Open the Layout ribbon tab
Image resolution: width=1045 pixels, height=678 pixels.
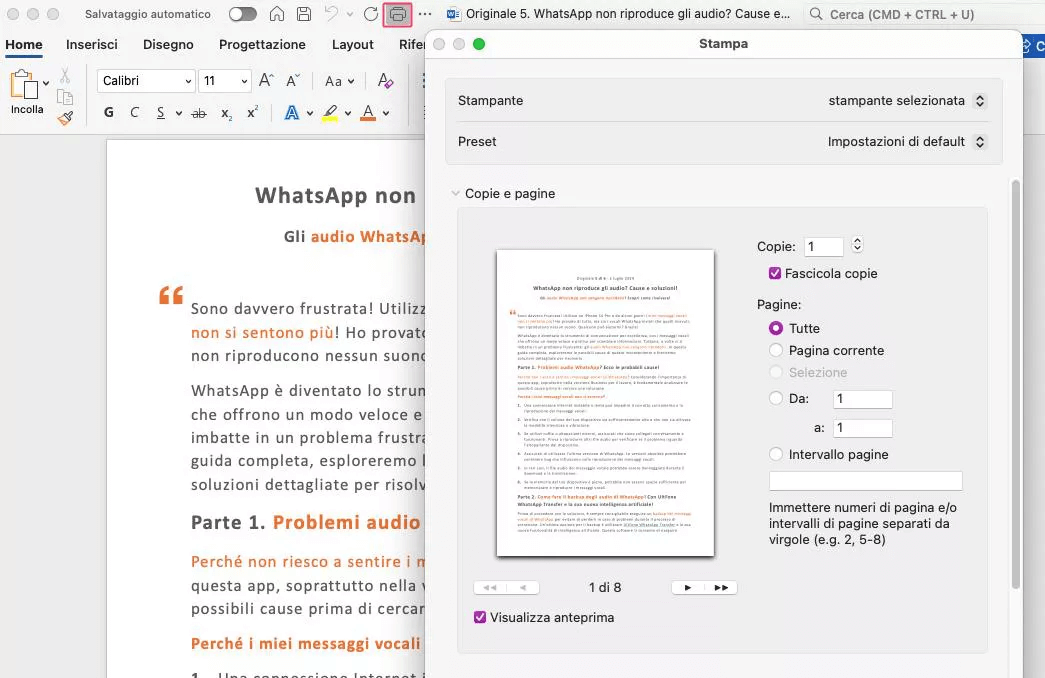(x=353, y=45)
